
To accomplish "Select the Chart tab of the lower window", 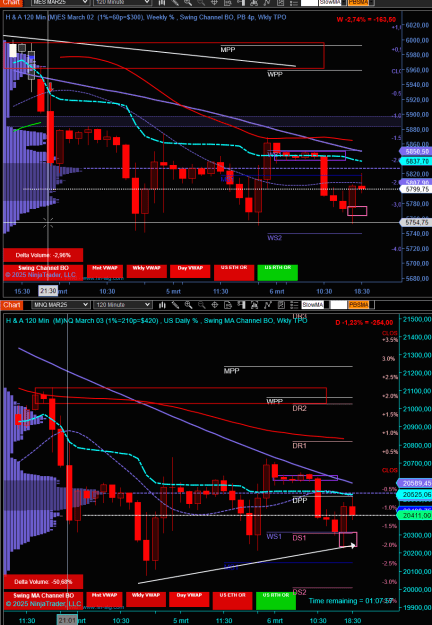I will coord(9,305).
